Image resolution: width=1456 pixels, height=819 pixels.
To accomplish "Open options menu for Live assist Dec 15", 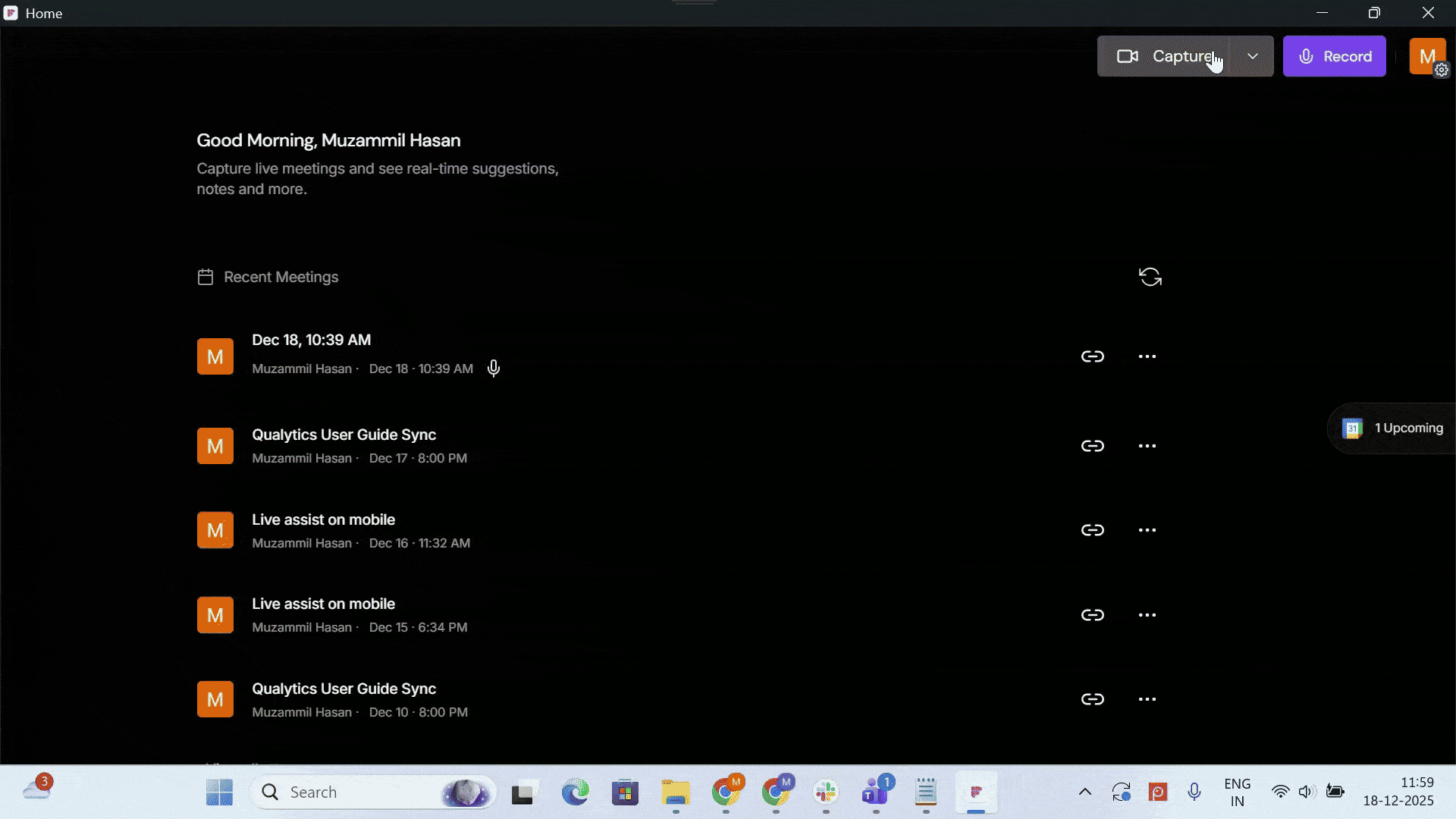I will (1147, 615).
